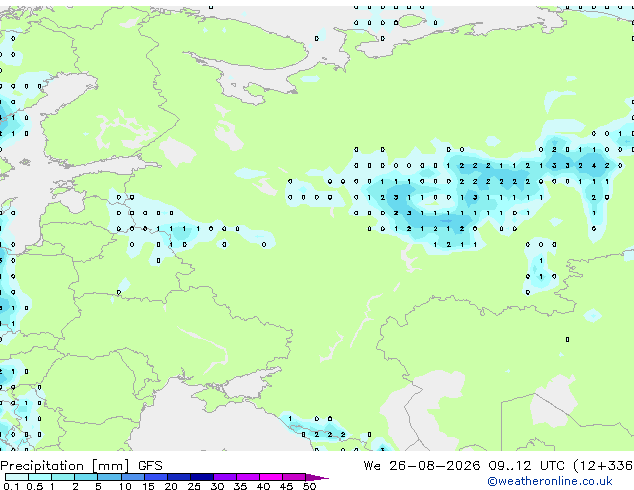Click the legend scale label '15'
This screenshot has width=634, height=490.
148,486
